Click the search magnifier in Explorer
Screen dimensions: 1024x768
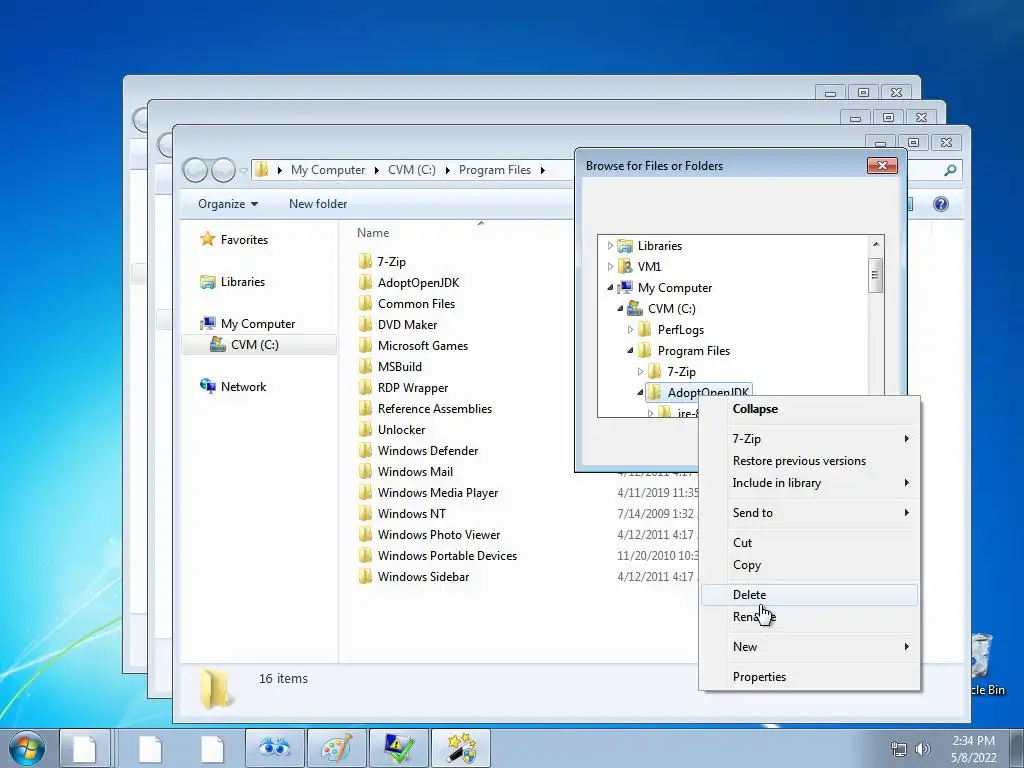pyautogui.click(x=950, y=170)
